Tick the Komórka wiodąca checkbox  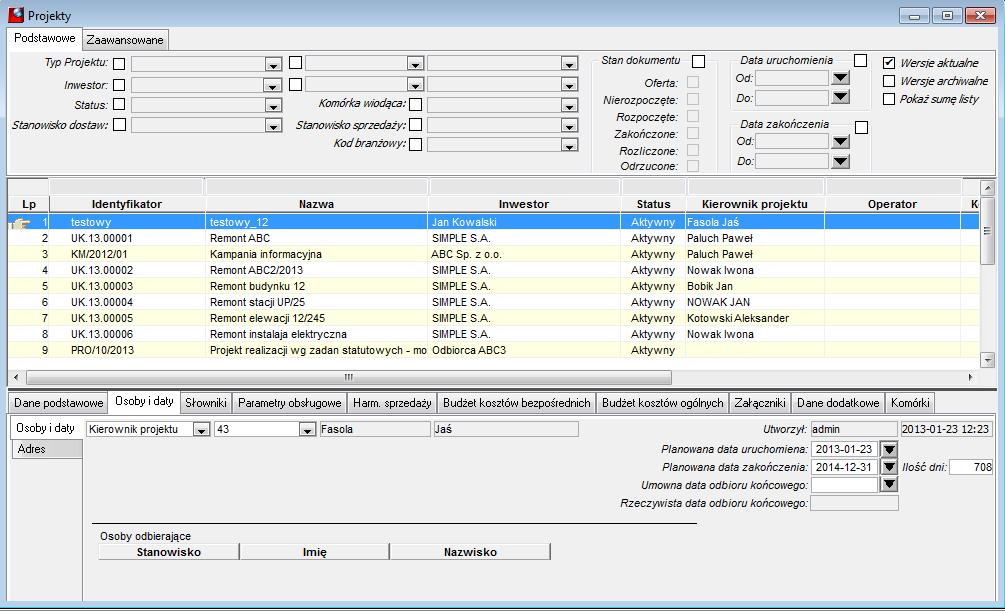coord(415,105)
